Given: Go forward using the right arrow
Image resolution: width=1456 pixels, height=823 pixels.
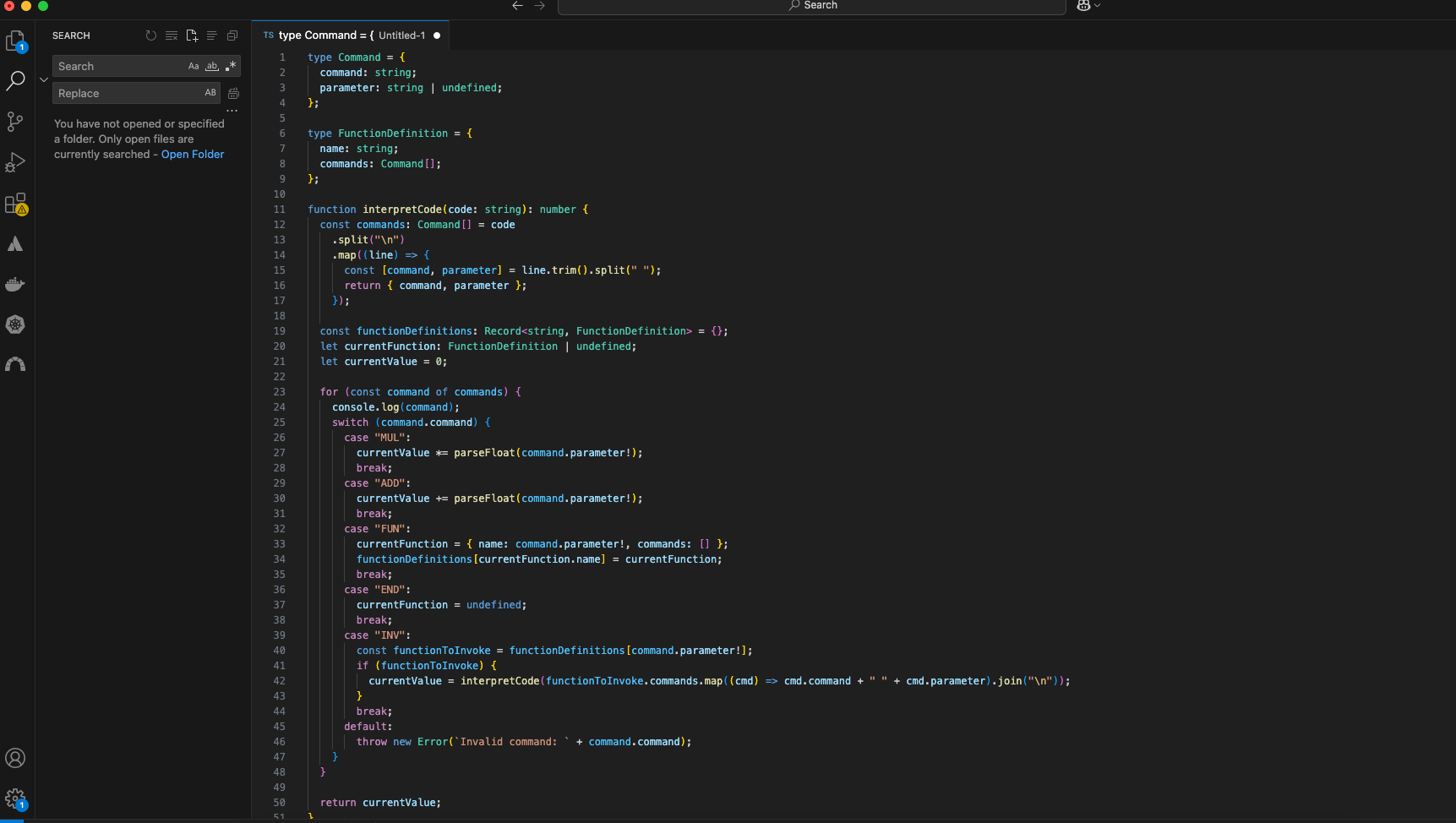Looking at the screenshot, I should click(539, 6).
